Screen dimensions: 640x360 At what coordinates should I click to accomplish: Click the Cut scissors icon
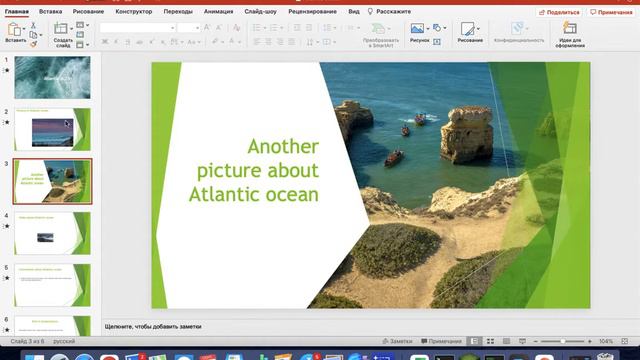click(x=33, y=26)
